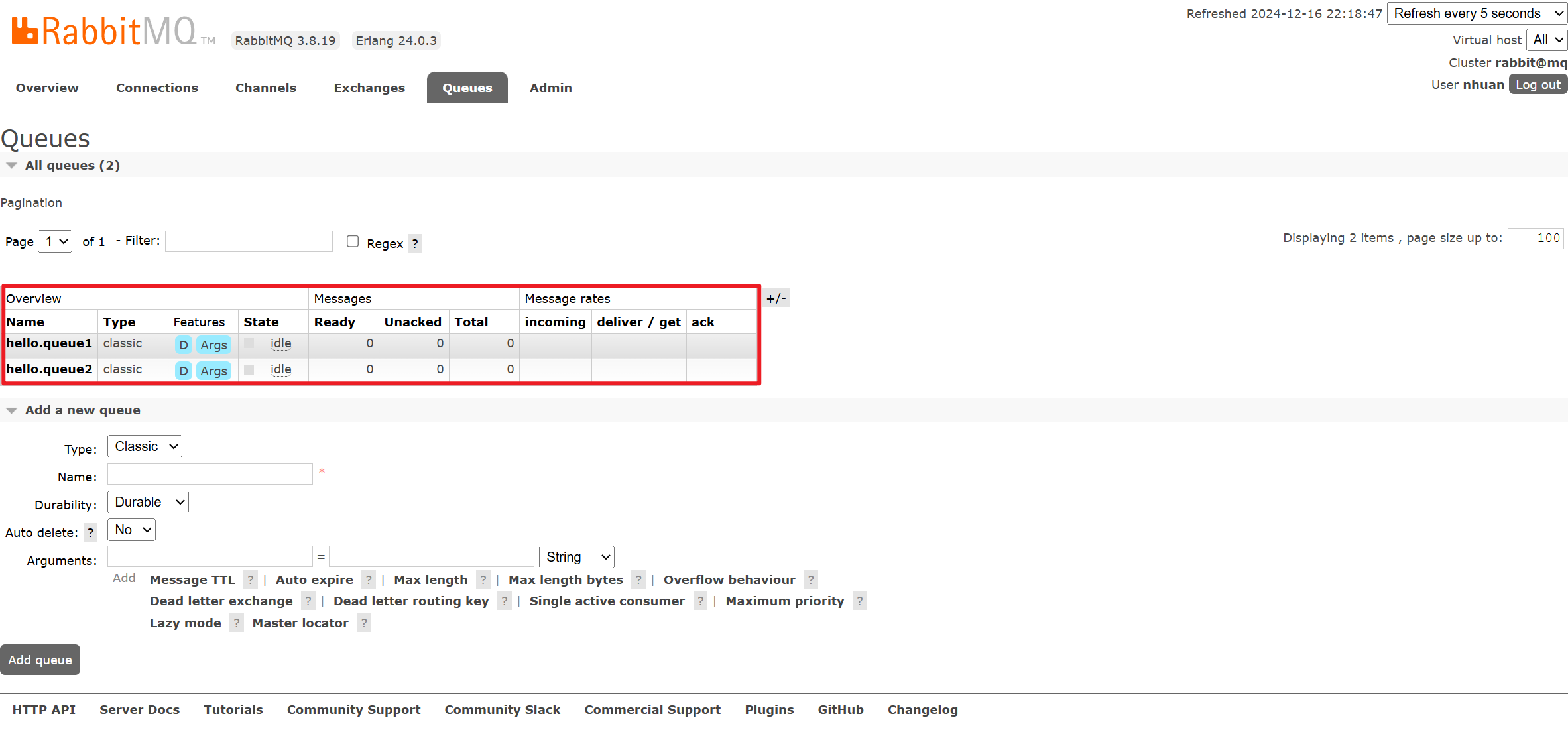Click the D feature badge for hello.queue2
Screen dimensions: 1568x730
tap(184, 371)
